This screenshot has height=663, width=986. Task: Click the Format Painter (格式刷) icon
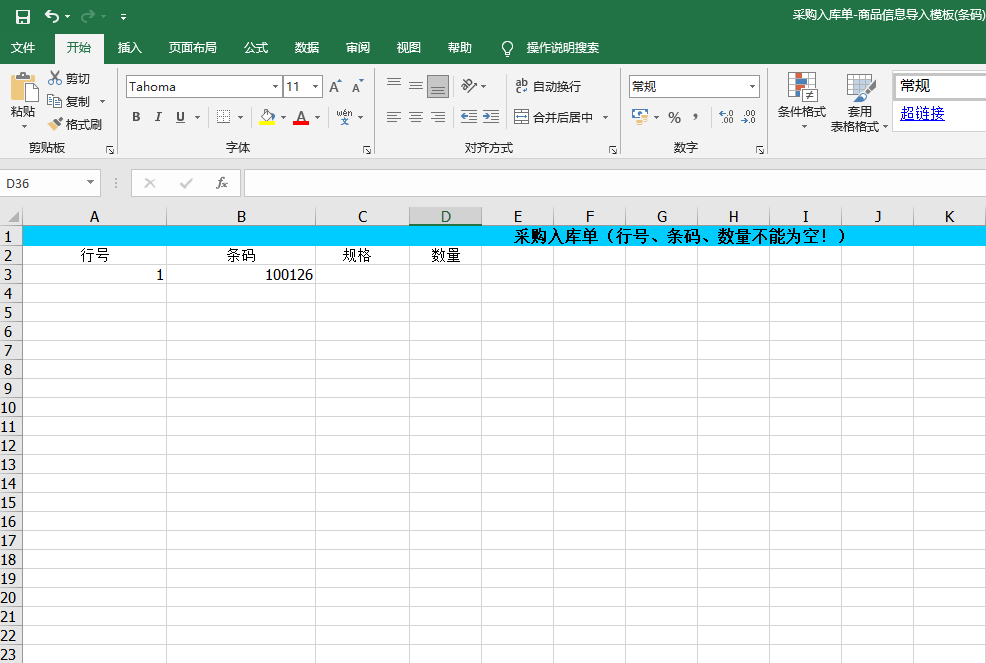(56, 125)
